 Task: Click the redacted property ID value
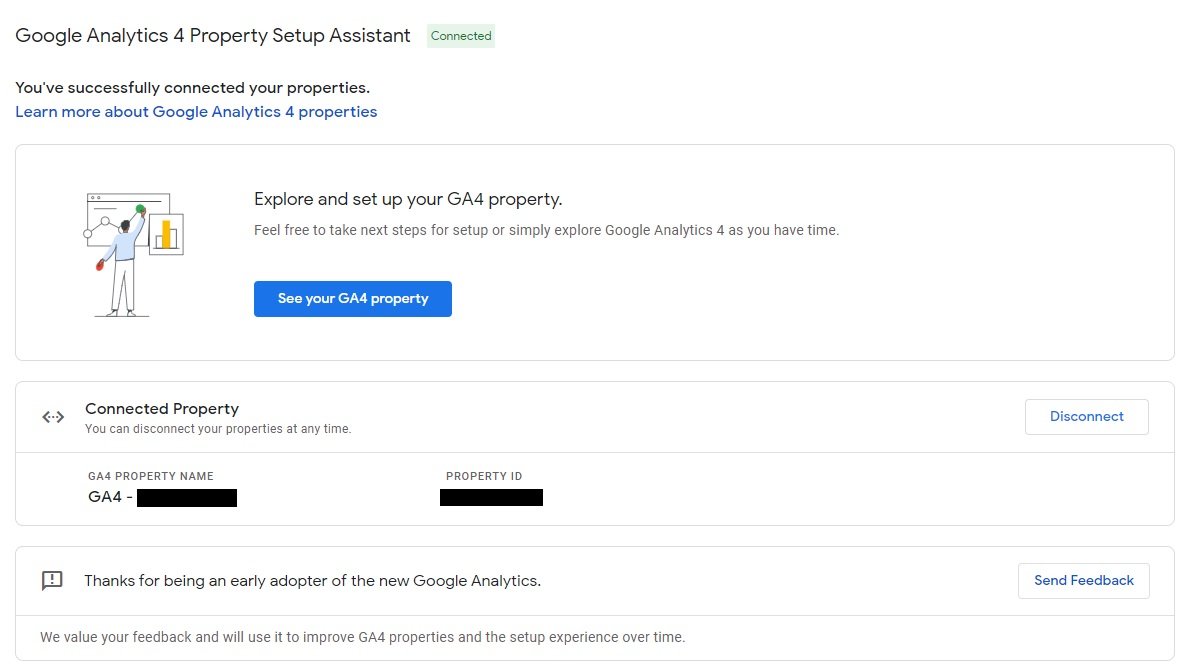coord(491,497)
